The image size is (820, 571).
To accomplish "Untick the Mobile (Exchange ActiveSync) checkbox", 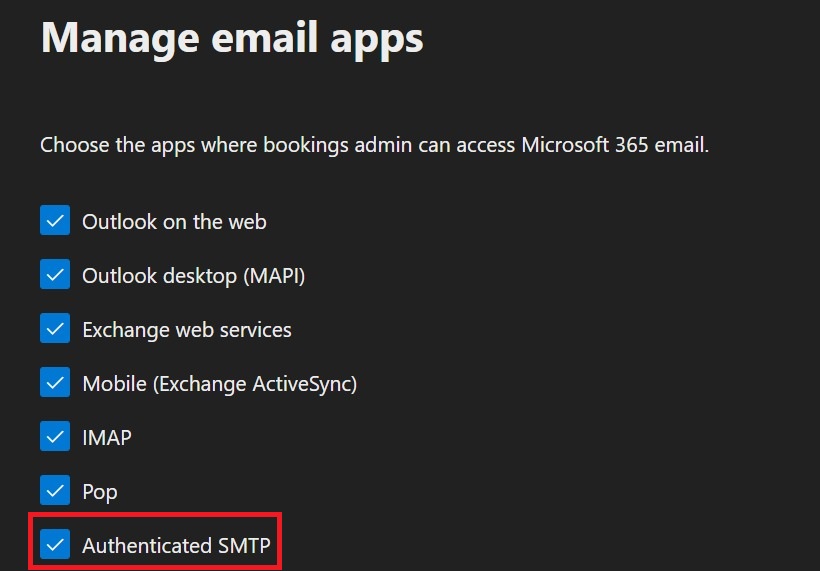I will tap(55, 383).
